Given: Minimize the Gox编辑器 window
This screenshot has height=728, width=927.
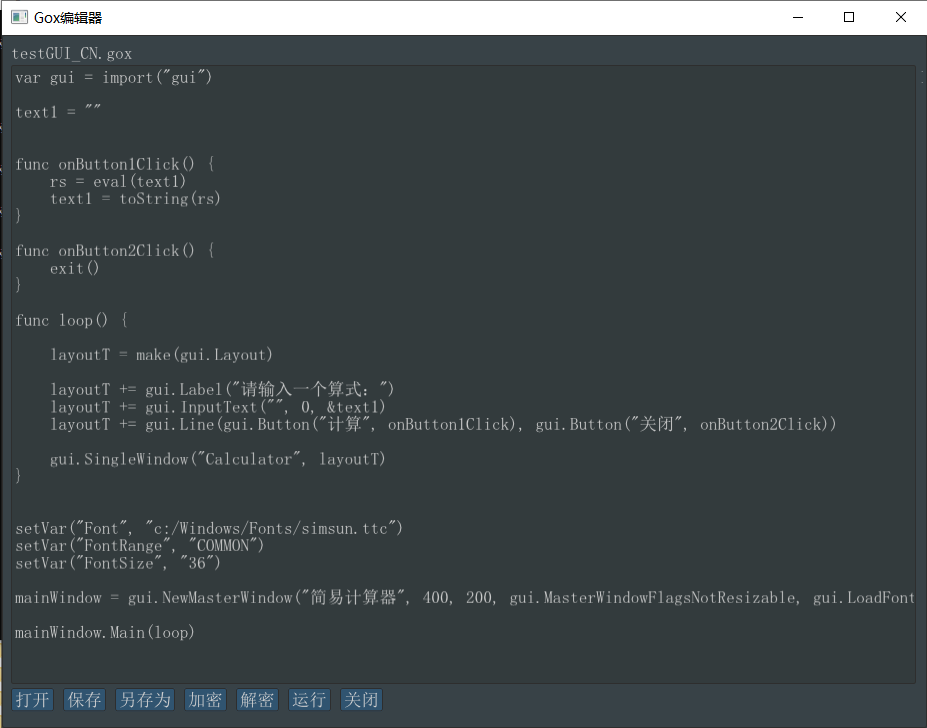Looking at the screenshot, I should point(798,17).
